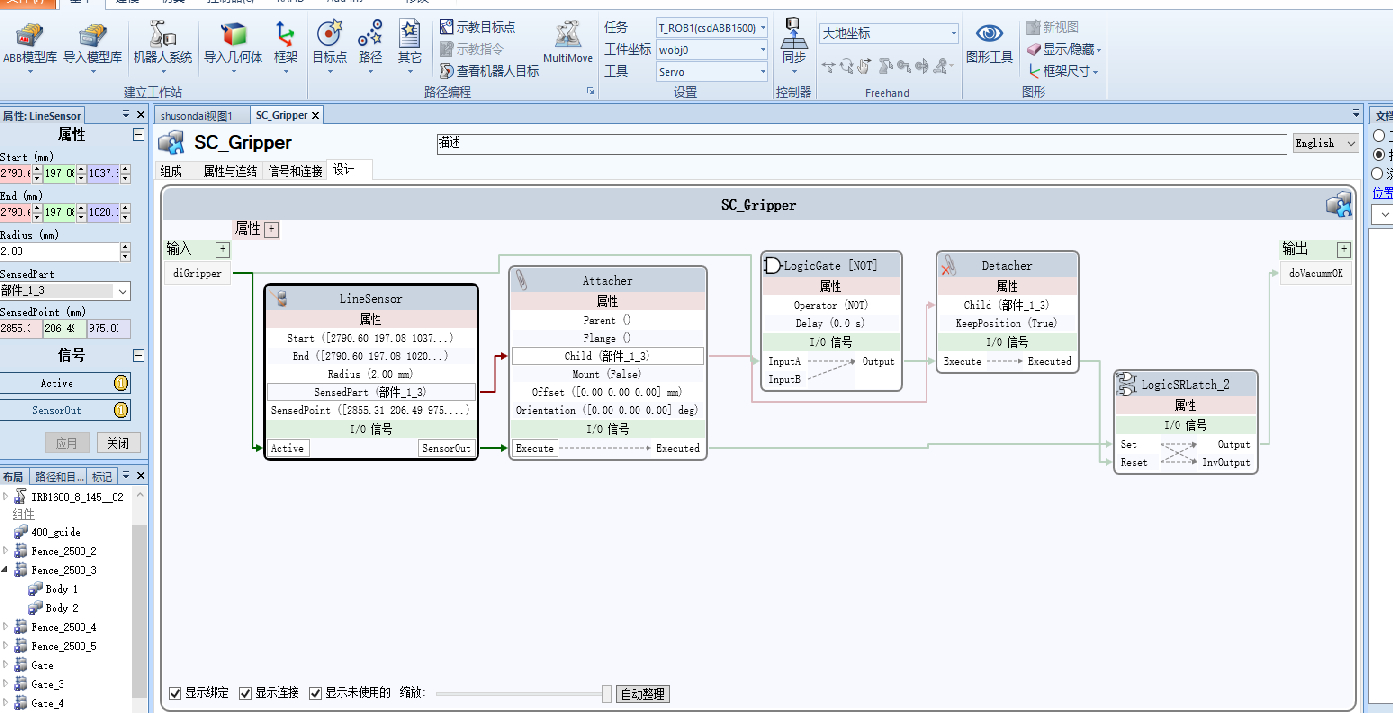Toggle the 显示未使用的 checkbox

coord(316,693)
